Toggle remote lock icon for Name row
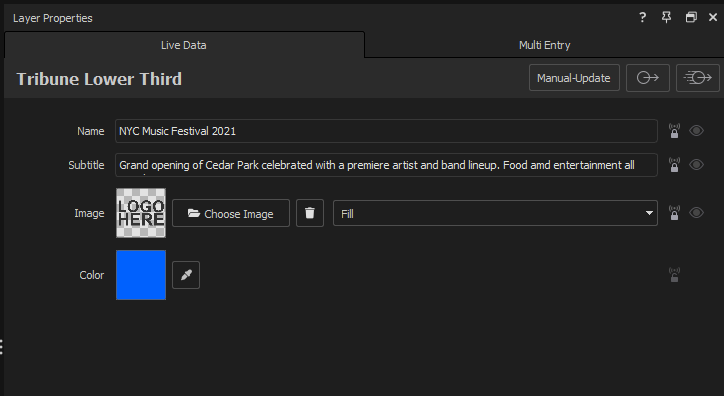This screenshot has height=396, width=724. click(674, 131)
